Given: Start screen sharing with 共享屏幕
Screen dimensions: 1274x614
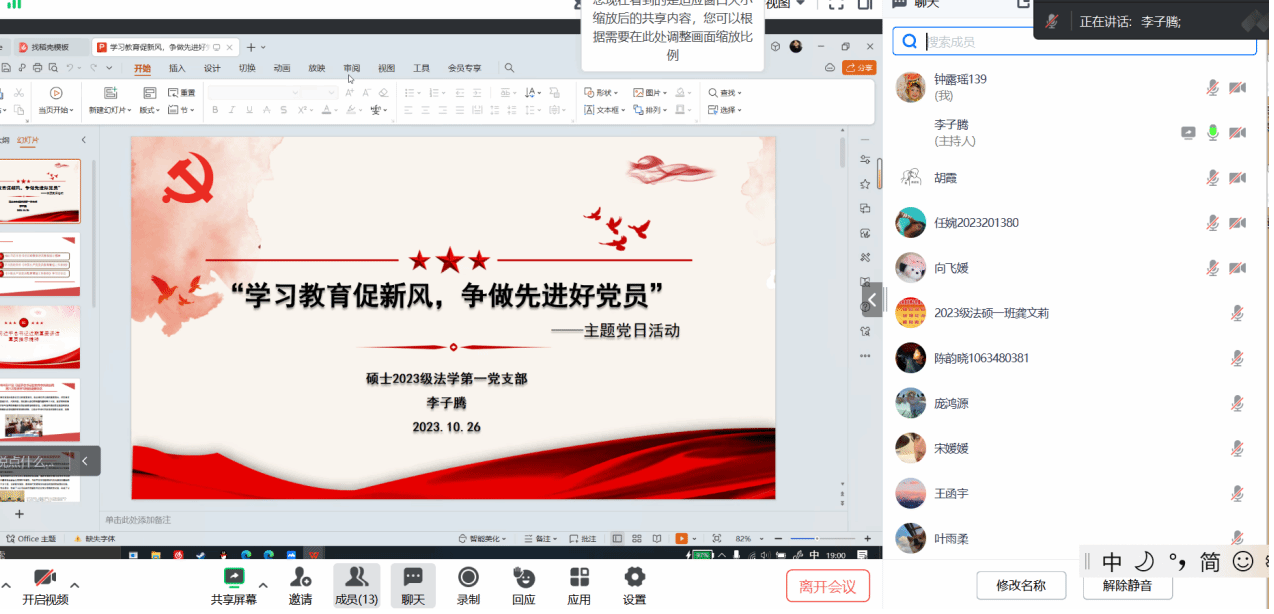Looking at the screenshot, I should (233, 585).
